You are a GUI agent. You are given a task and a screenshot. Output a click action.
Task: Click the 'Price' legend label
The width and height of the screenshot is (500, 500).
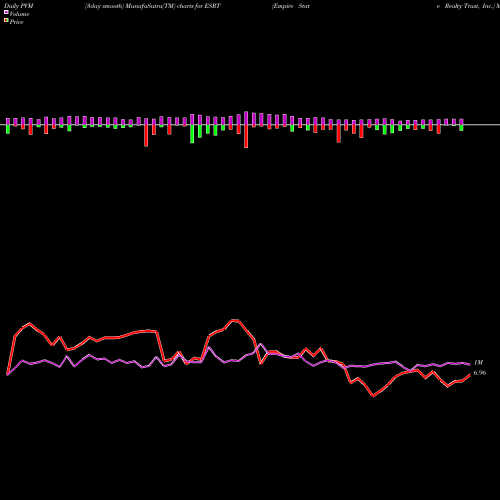[x=16, y=22]
